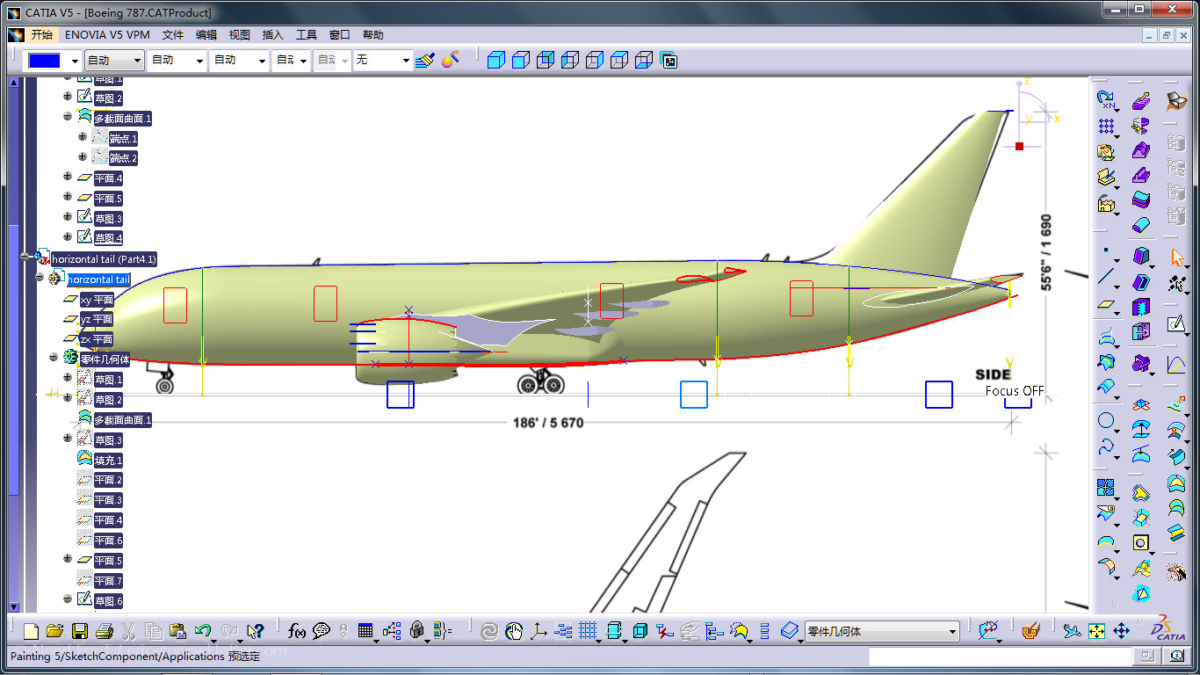
Task: Click pan arrows icon in bottom toolbar
Action: (x=1121, y=631)
